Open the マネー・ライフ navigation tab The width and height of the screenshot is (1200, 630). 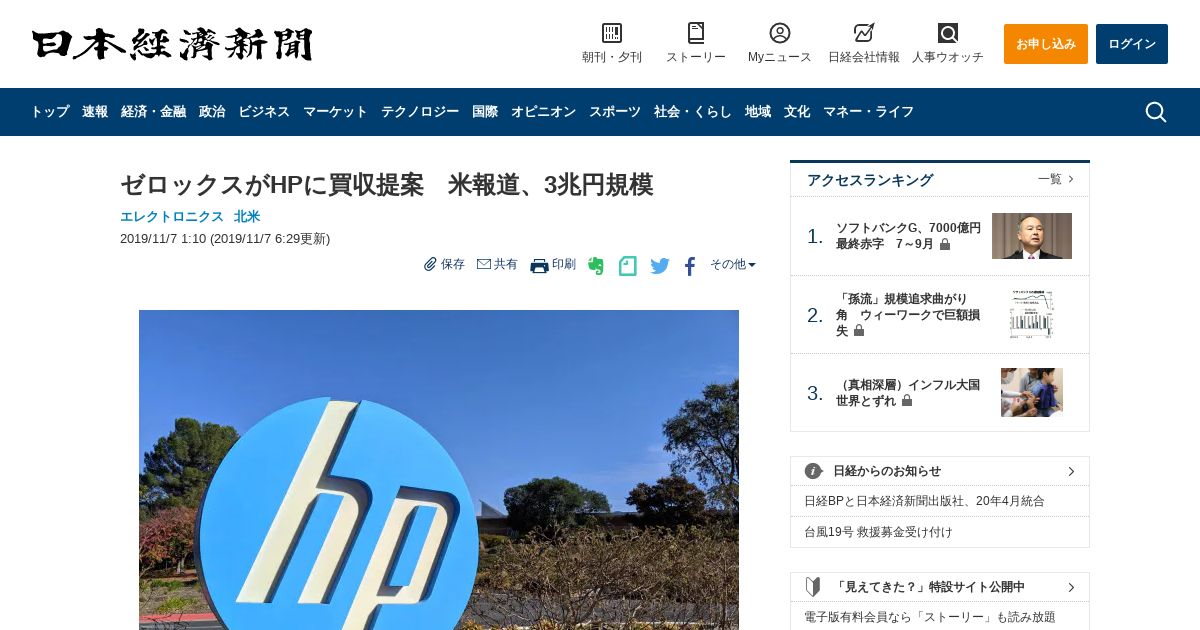click(868, 112)
